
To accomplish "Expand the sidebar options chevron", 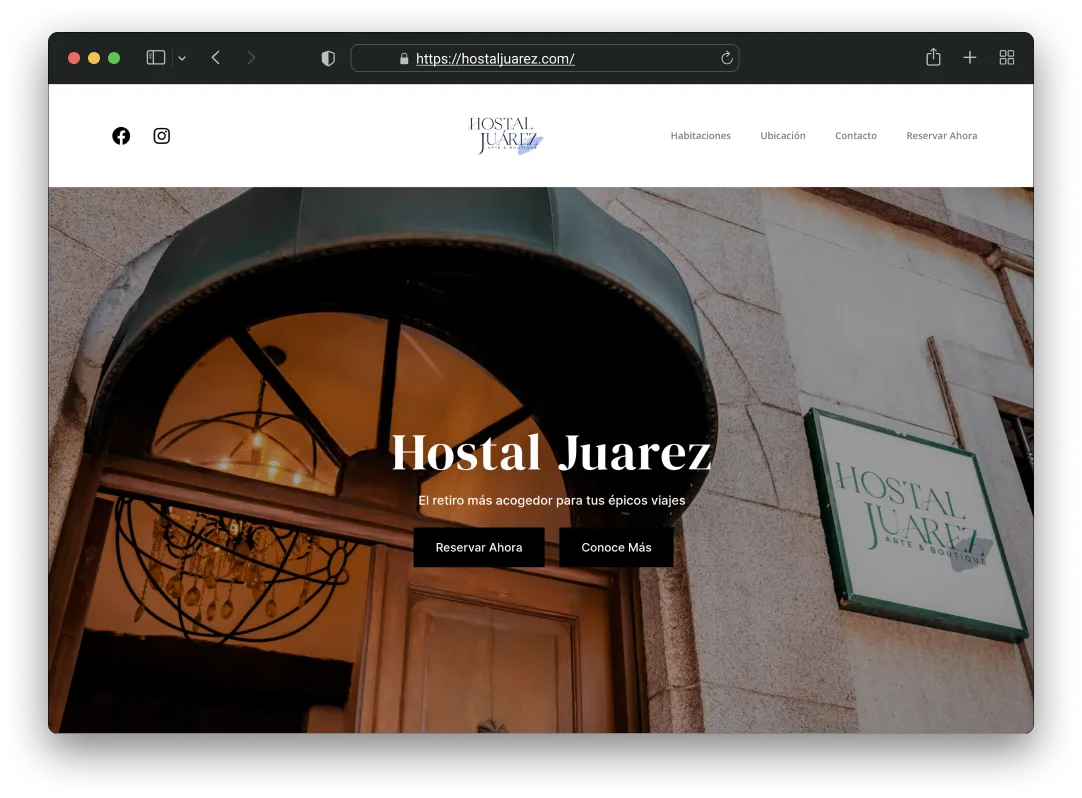I will click(x=181, y=57).
